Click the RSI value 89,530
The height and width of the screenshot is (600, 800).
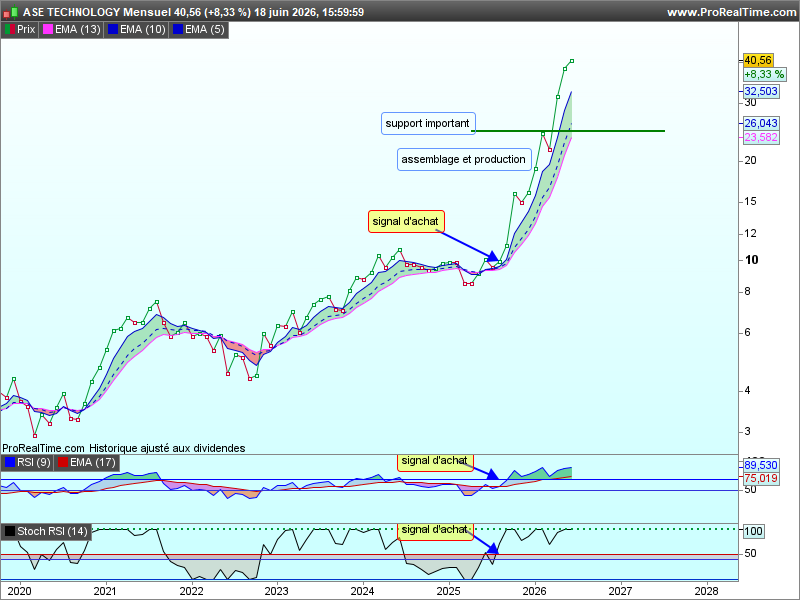761,465
